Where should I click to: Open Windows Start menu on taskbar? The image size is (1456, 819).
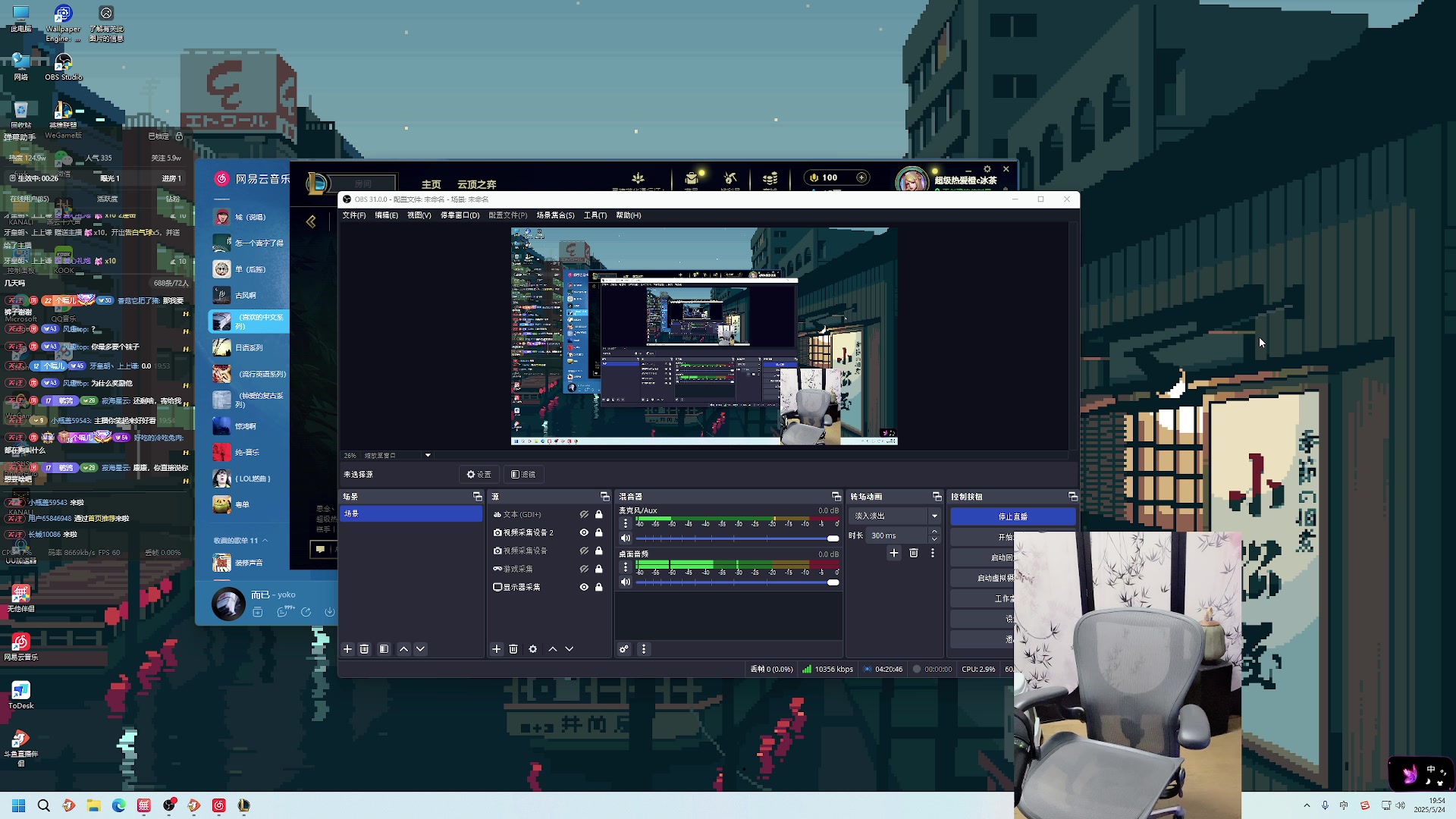pyautogui.click(x=18, y=805)
